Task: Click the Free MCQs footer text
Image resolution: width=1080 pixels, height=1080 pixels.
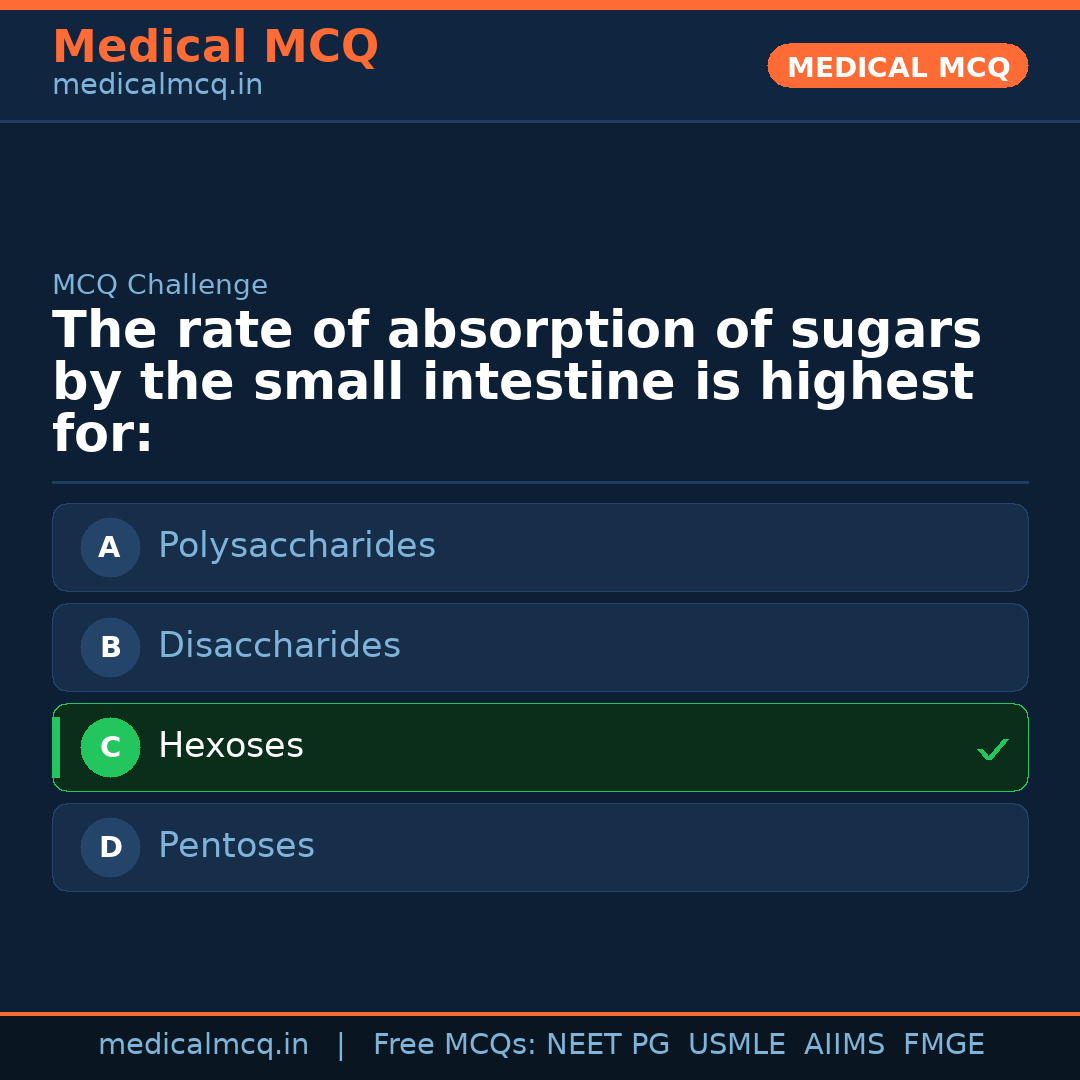Action: pyautogui.click(x=454, y=1045)
